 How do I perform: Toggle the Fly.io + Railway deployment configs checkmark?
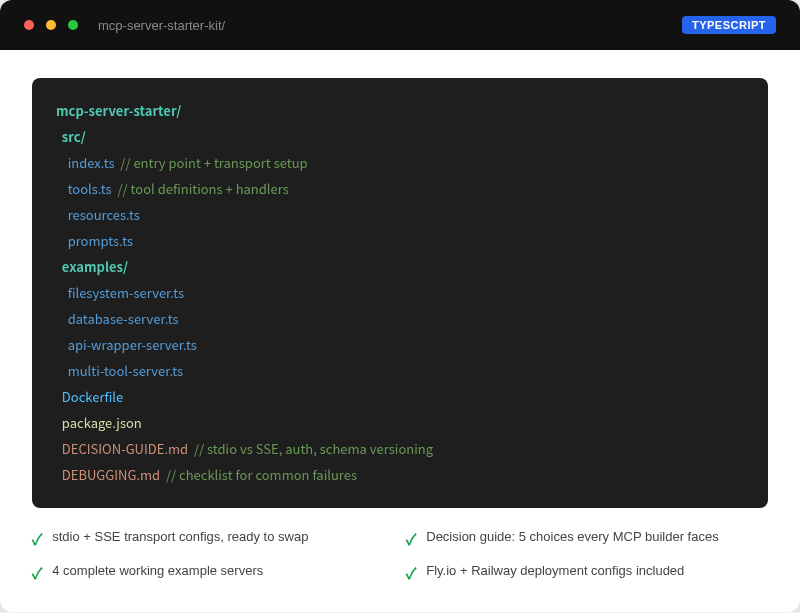point(411,572)
